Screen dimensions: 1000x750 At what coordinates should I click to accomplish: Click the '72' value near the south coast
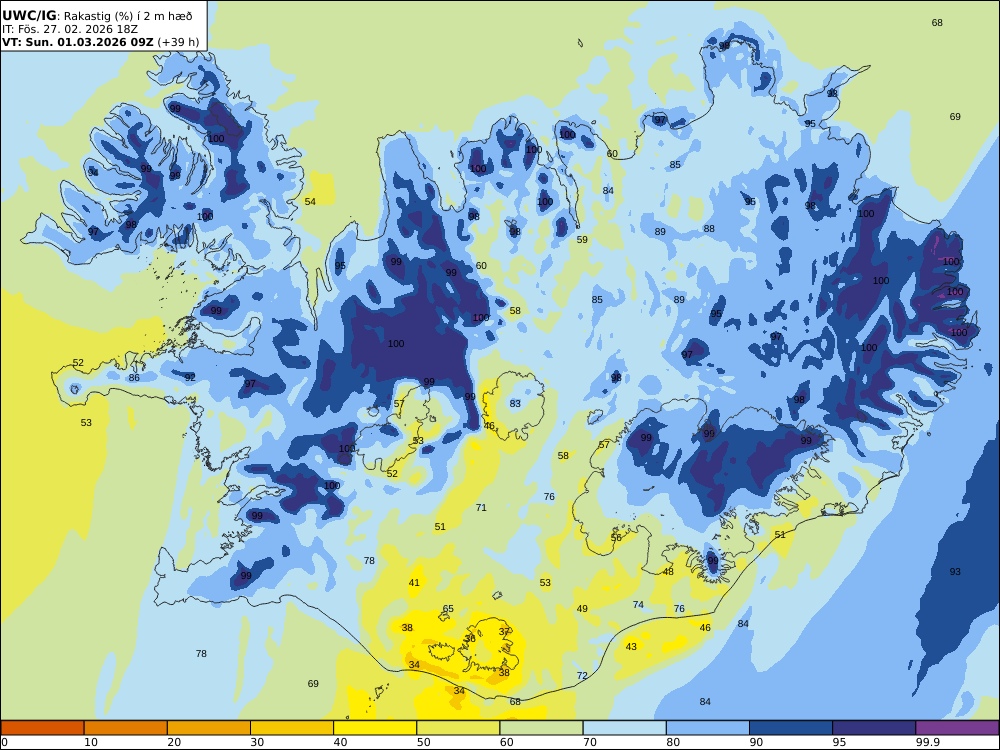click(x=582, y=675)
